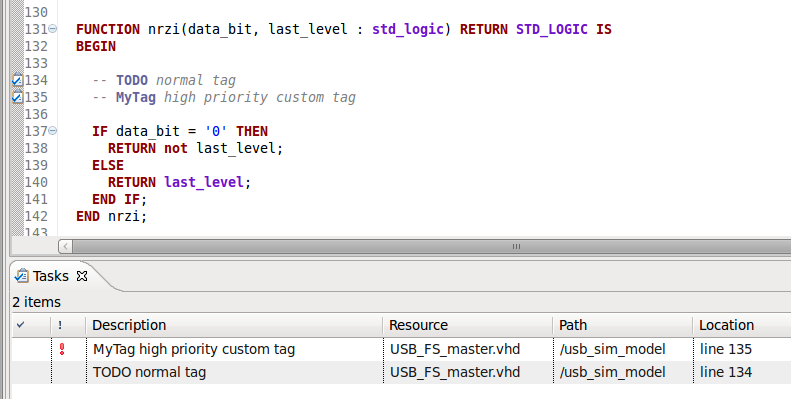The image size is (791, 399).
Task: Click USB_FS_master.vhd resource in TODO row
Action: tap(455, 372)
